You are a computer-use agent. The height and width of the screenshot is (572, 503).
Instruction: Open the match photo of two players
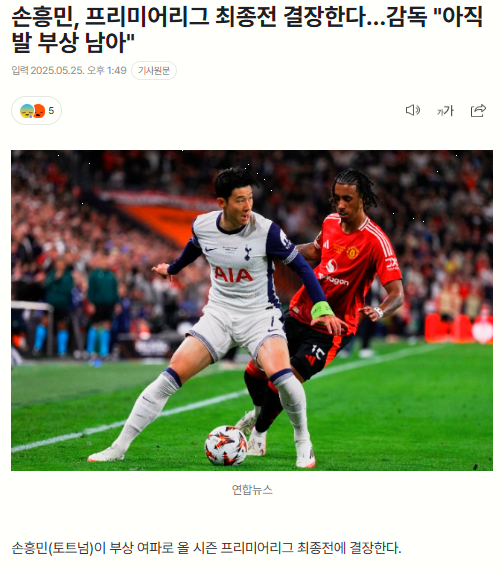tap(252, 310)
